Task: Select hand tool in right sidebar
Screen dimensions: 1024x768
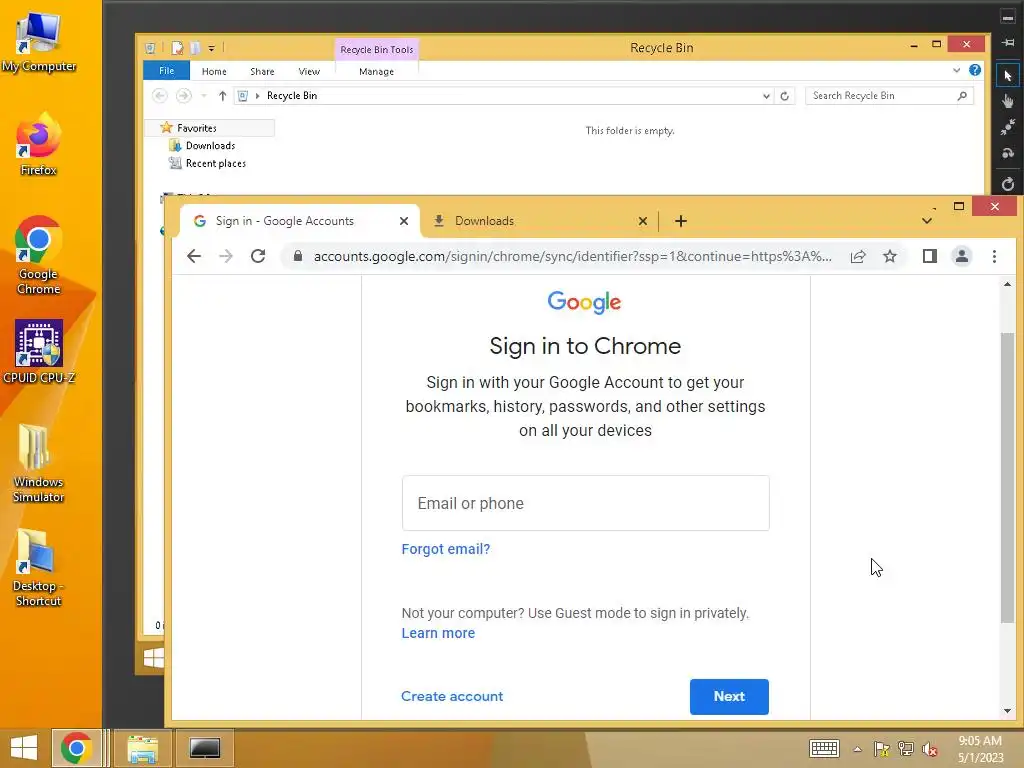Action: click(x=1008, y=101)
